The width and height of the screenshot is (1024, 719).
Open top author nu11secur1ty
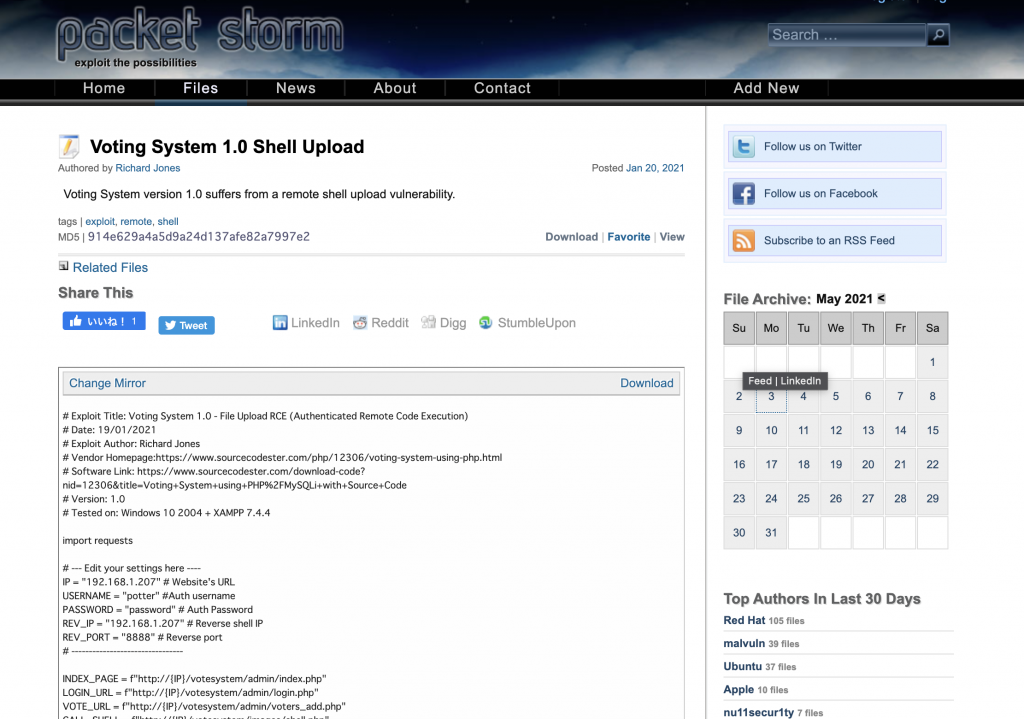758,712
